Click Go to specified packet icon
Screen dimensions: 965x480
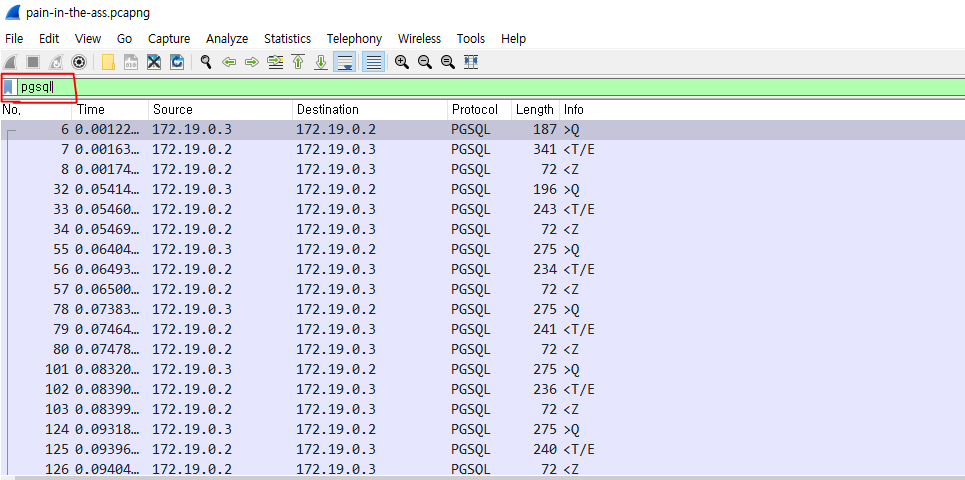275,62
